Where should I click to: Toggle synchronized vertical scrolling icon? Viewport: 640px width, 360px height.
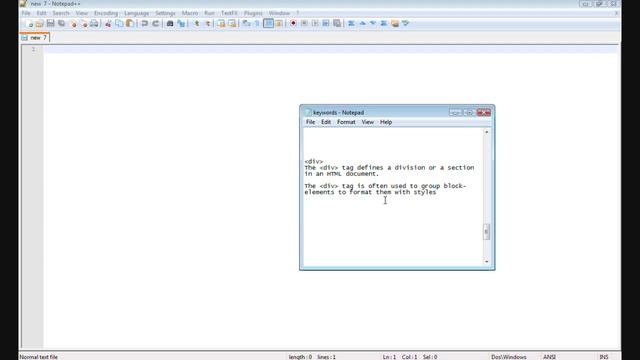[x=221, y=24]
